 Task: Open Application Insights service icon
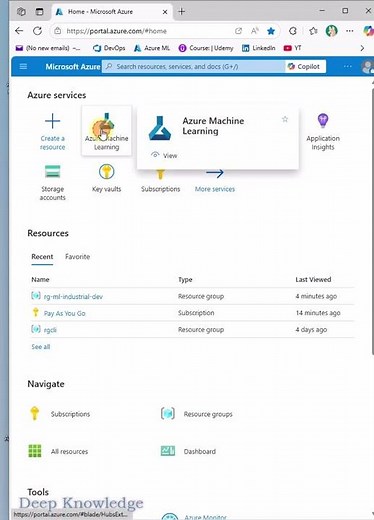pyautogui.click(x=323, y=121)
